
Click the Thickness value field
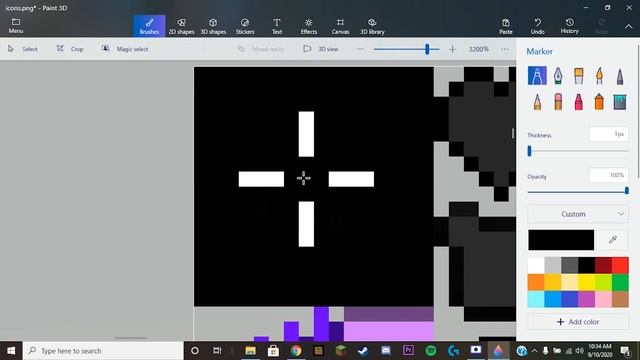pyautogui.click(x=609, y=134)
